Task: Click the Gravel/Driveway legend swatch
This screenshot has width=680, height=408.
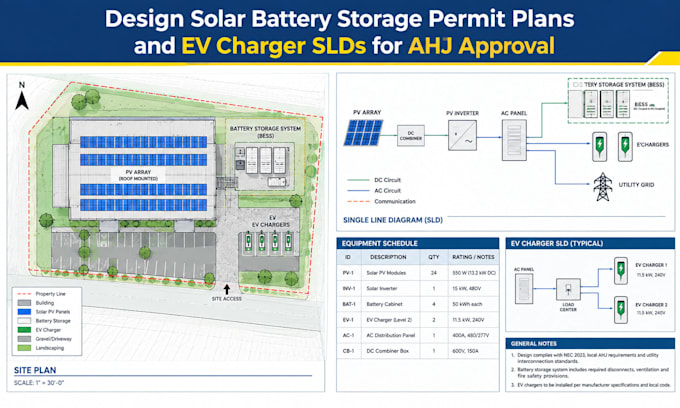Action: (x=24, y=339)
